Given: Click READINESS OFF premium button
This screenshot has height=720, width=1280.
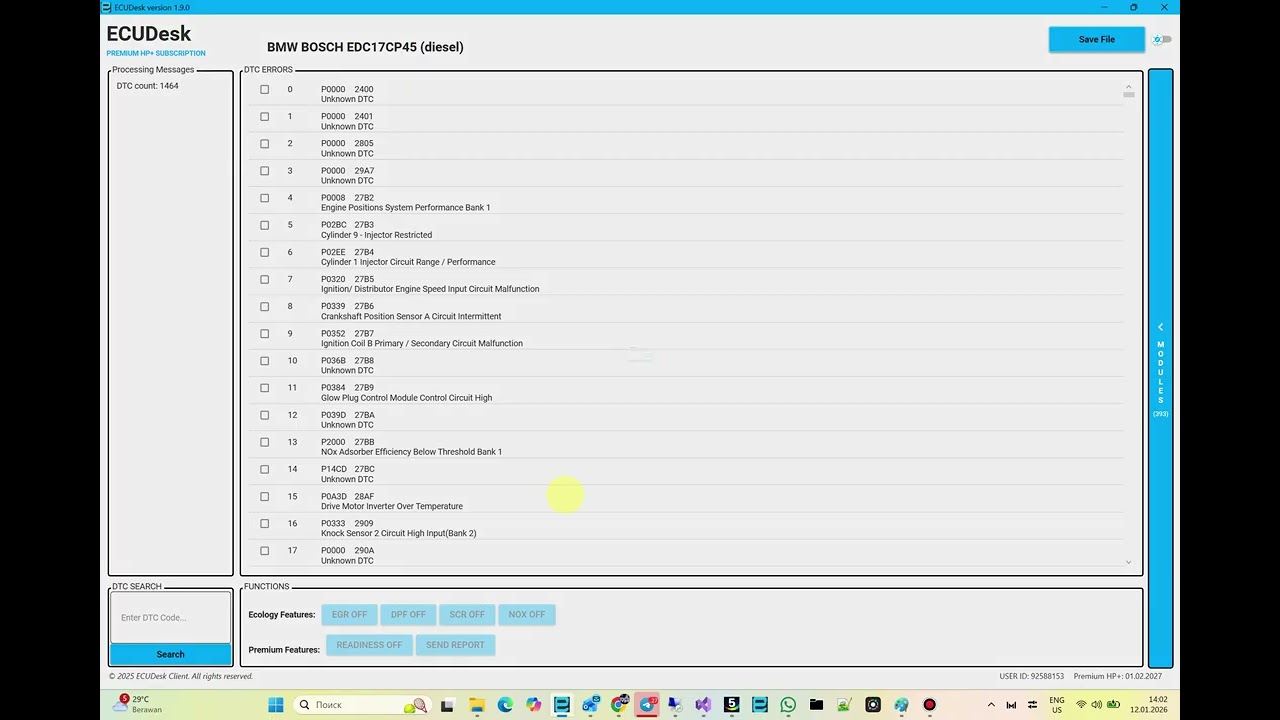Looking at the screenshot, I should click(369, 645).
